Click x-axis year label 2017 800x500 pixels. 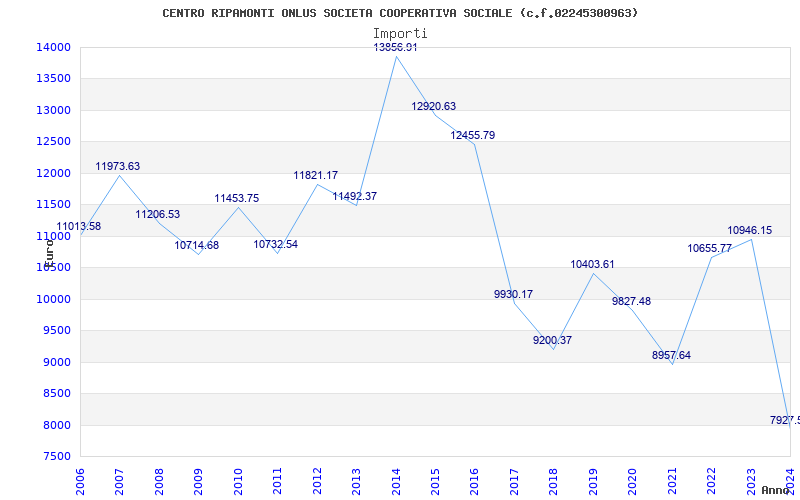[x=514, y=481]
